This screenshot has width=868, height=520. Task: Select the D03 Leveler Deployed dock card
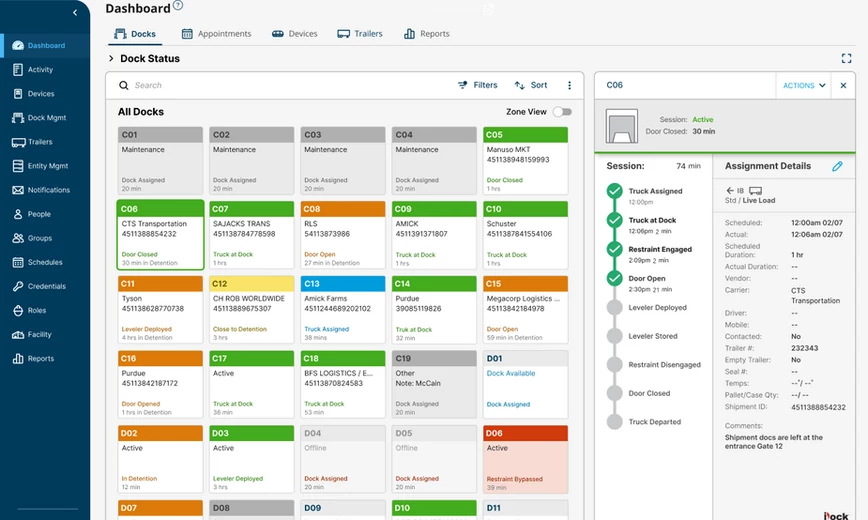[251, 459]
